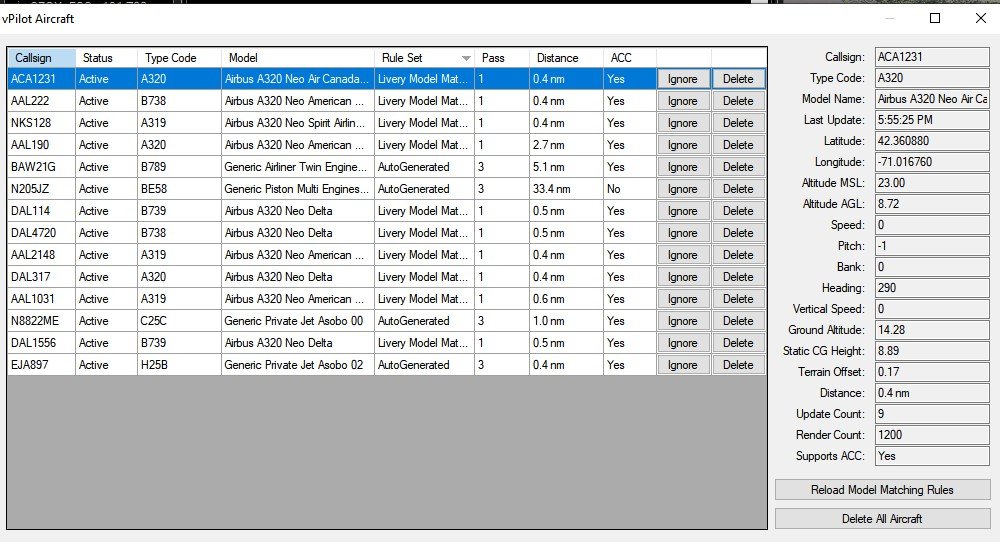
Task: Ignore aircraft ACA1231
Action: point(683,79)
